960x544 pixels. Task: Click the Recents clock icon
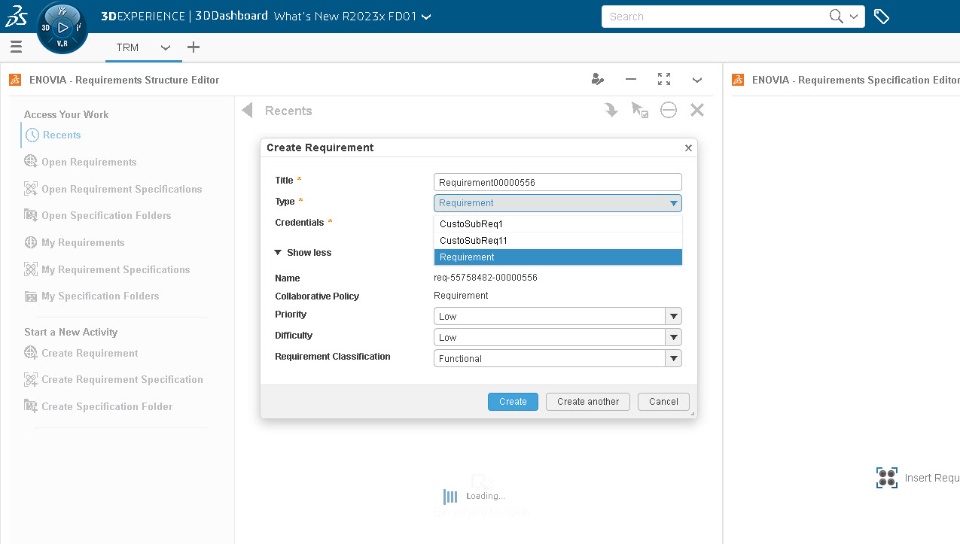click(x=32, y=135)
